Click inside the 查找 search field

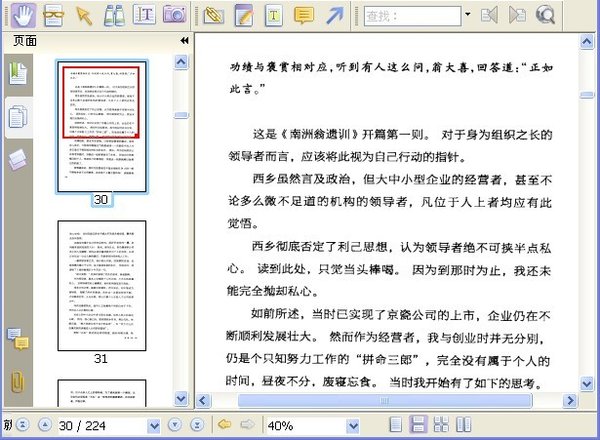tap(412, 16)
